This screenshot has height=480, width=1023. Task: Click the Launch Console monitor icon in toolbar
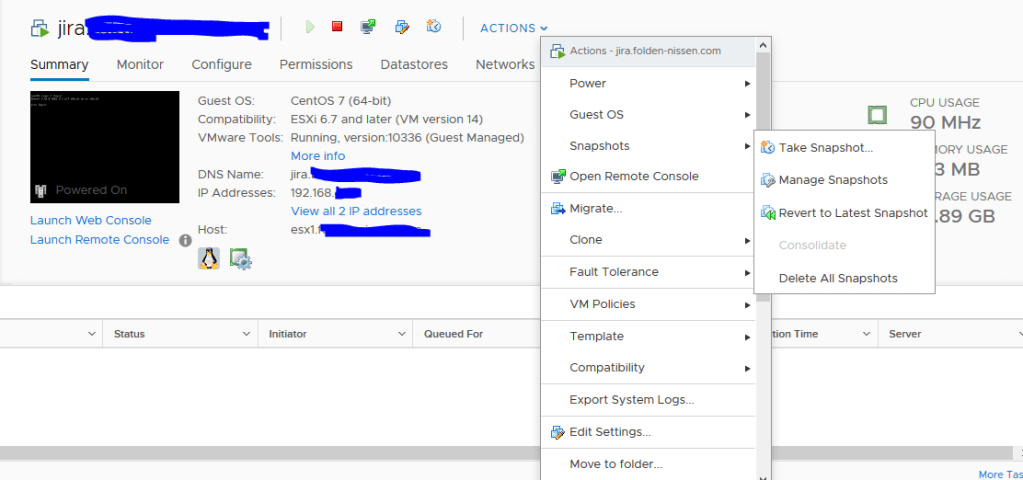coord(368,27)
